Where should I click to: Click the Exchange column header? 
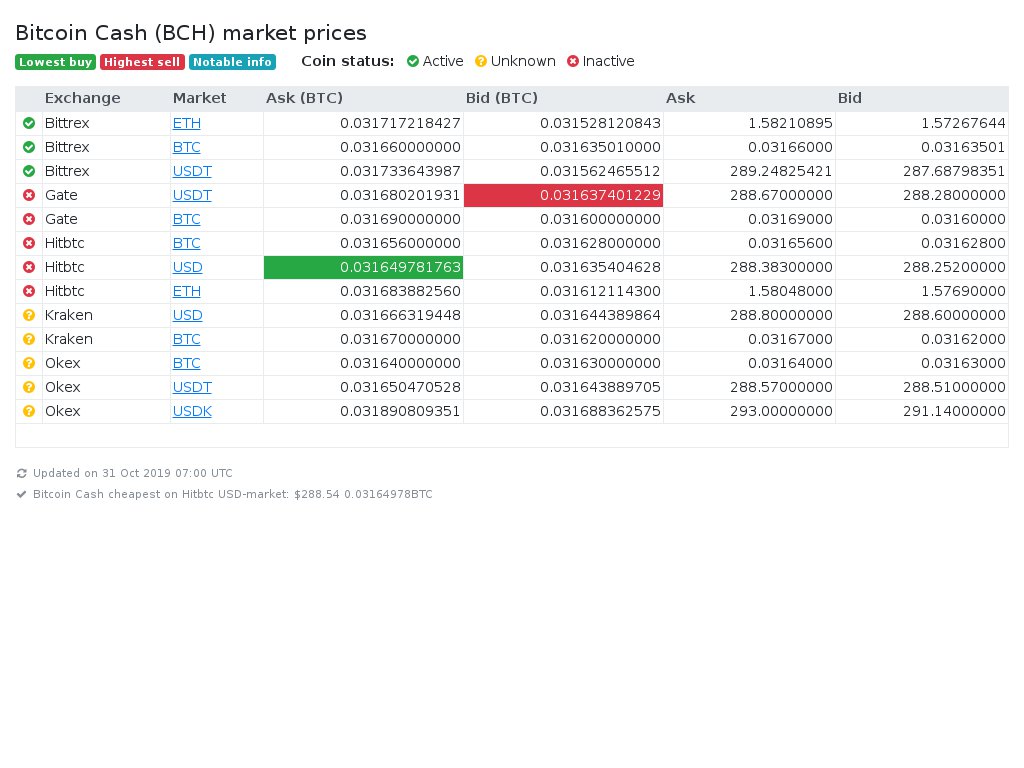pos(83,98)
